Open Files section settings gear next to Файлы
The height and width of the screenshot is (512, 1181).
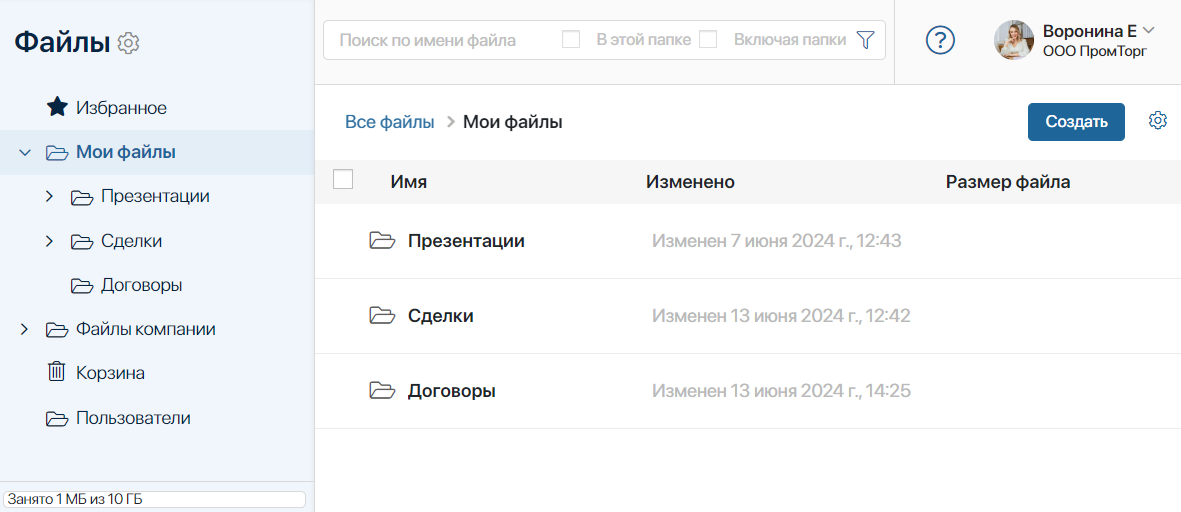(x=129, y=43)
